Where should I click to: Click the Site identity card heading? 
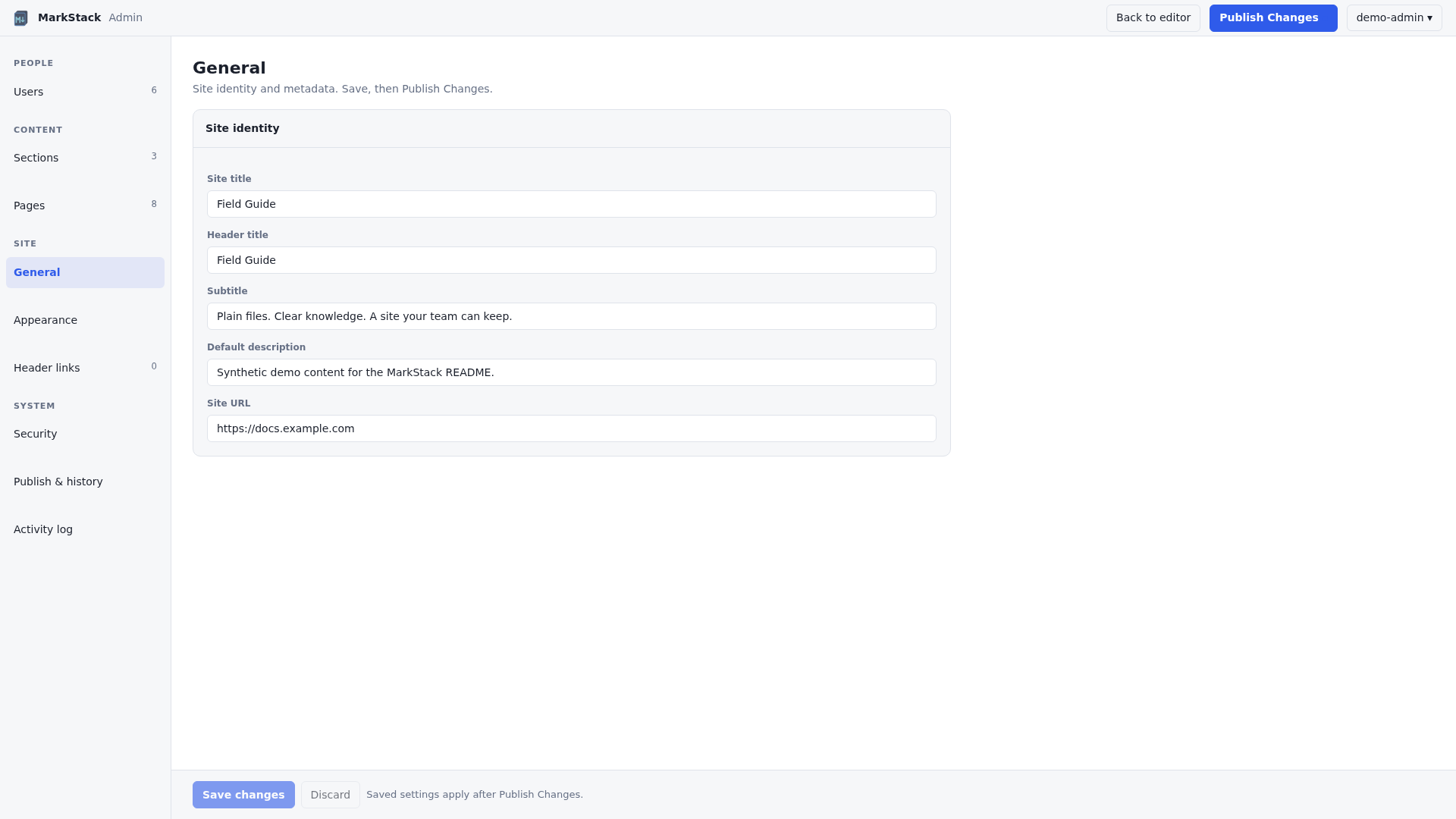[243, 128]
